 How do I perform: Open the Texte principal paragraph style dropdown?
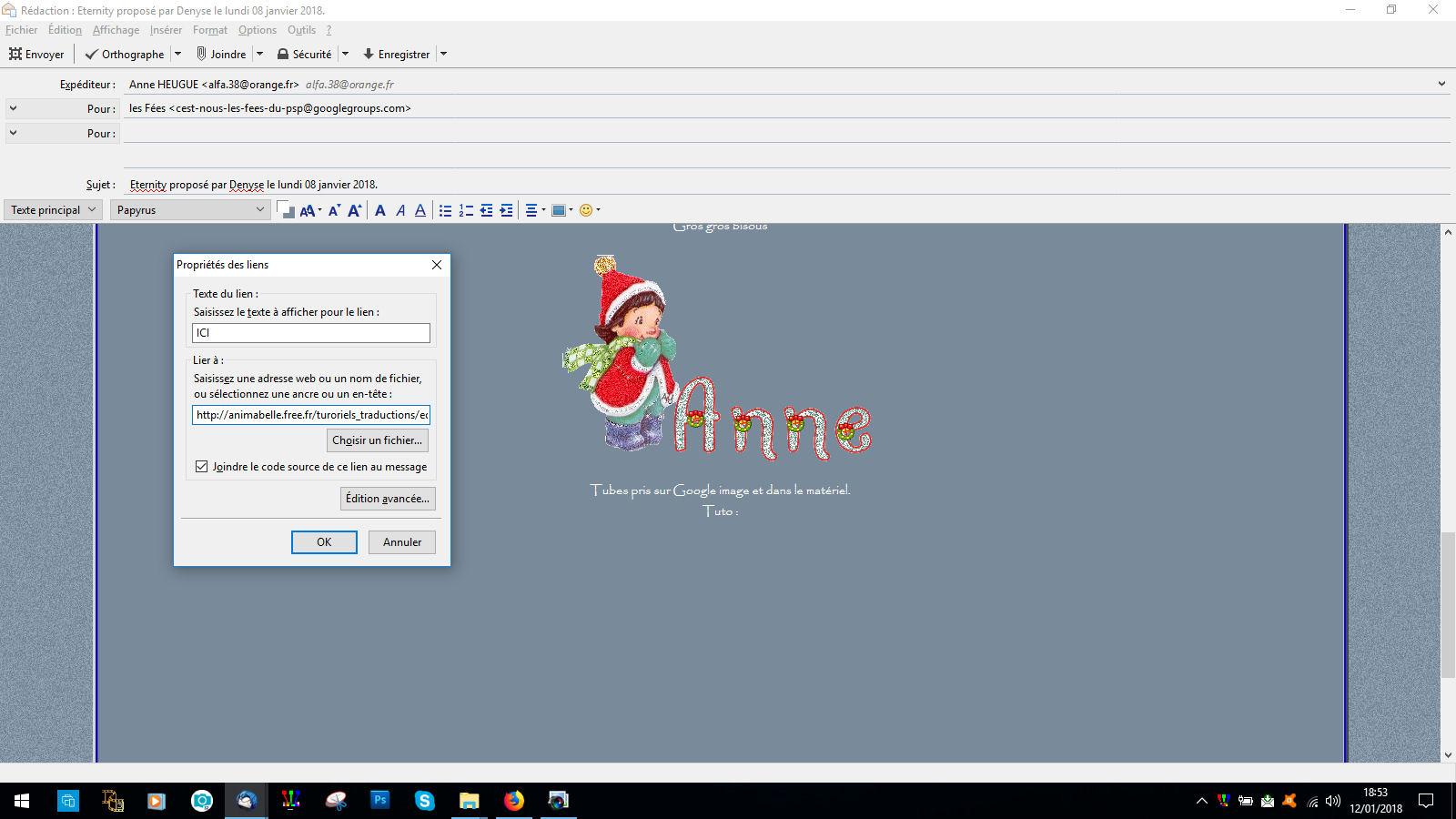53,210
